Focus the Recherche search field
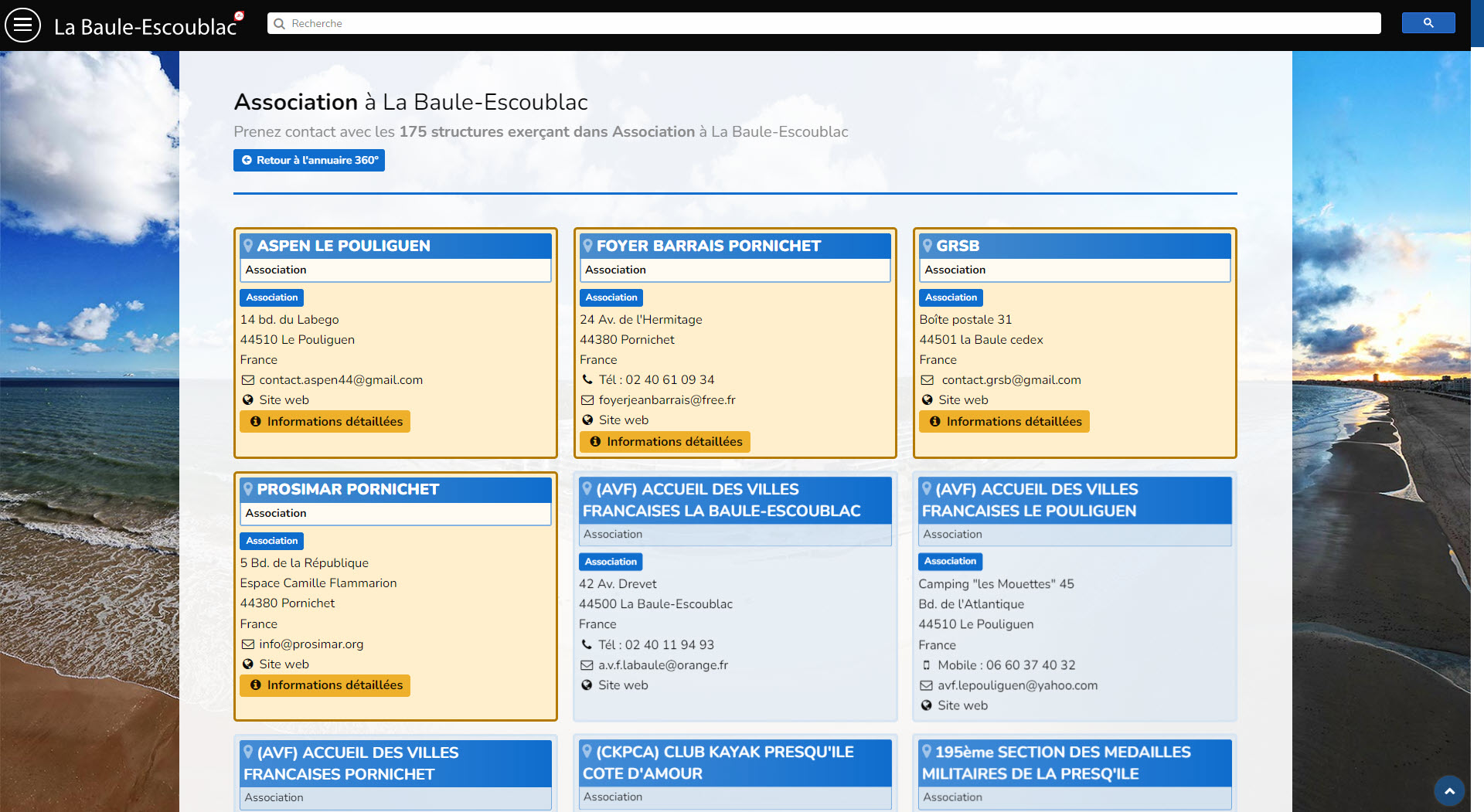Image resolution: width=1484 pixels, height=812 pixels. (x=824, y=23)
